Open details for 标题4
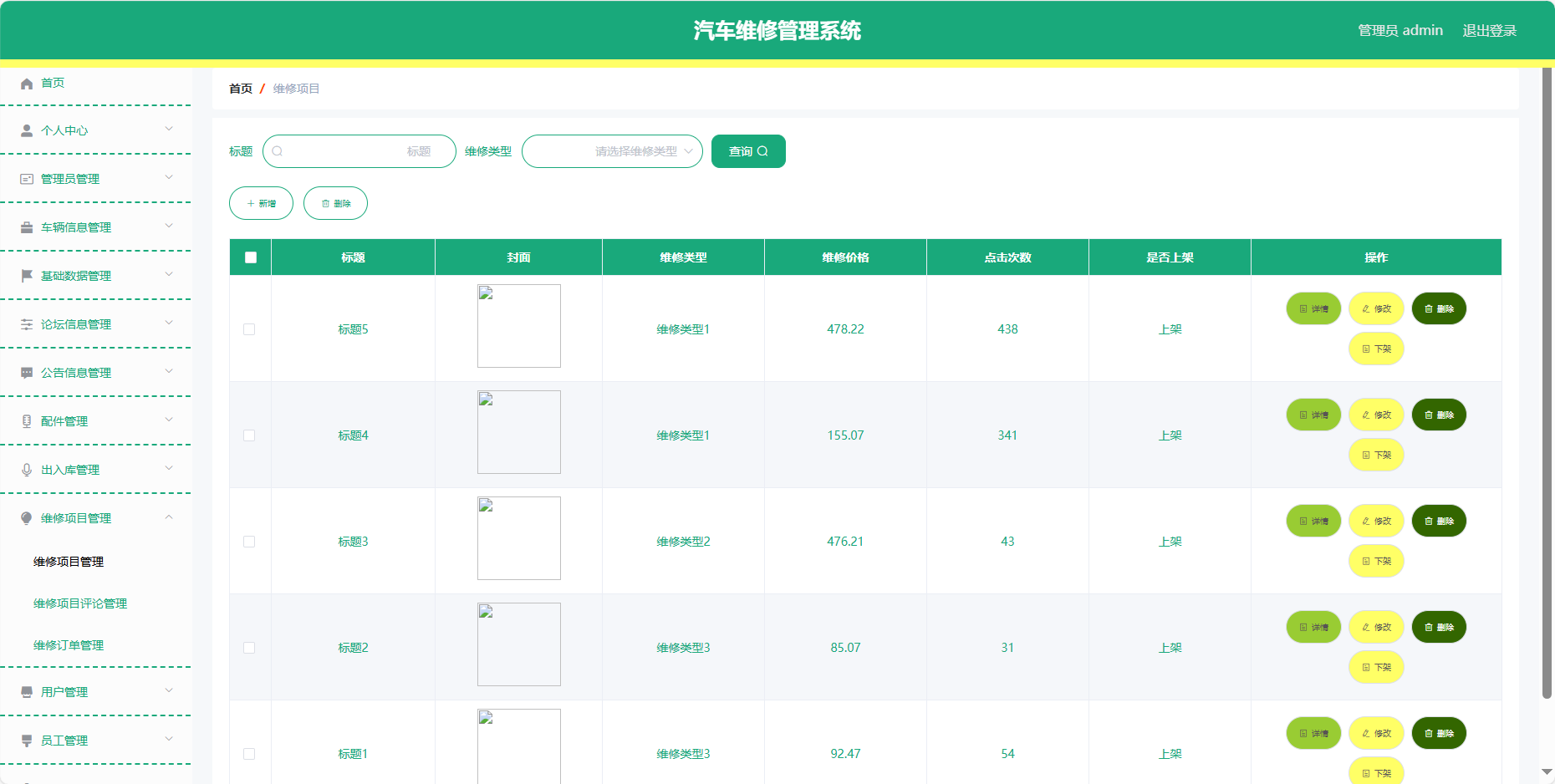 click(1313, 415)
